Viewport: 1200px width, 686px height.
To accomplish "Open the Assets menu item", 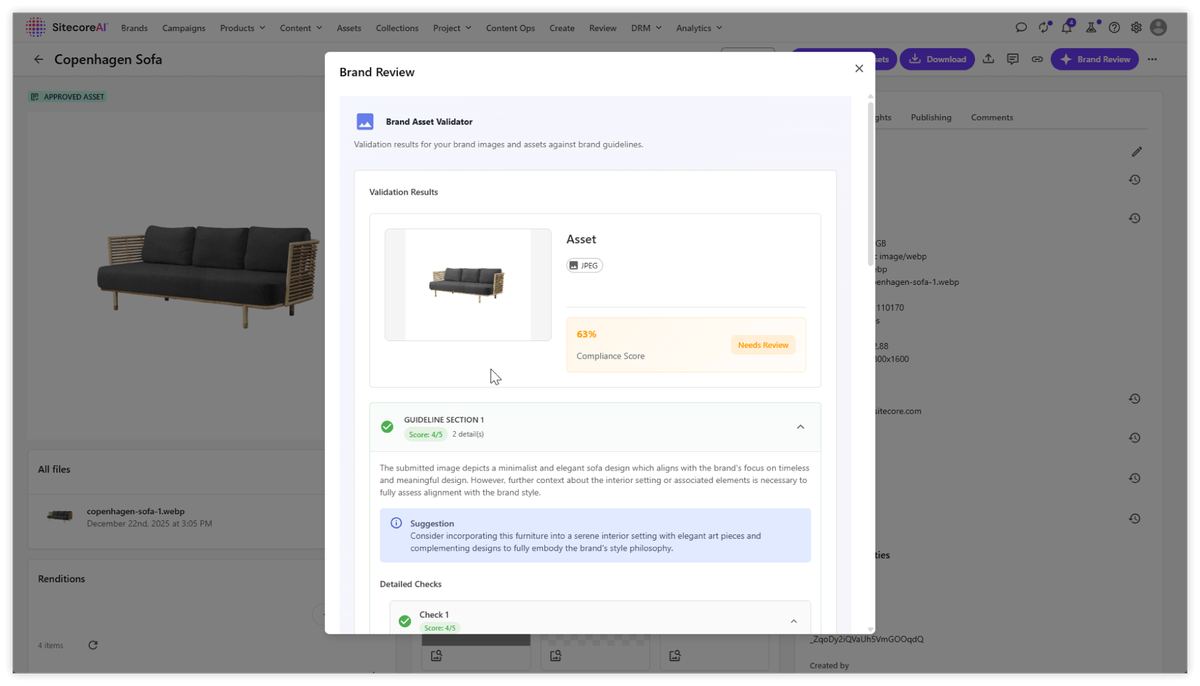I will [349, 28].
